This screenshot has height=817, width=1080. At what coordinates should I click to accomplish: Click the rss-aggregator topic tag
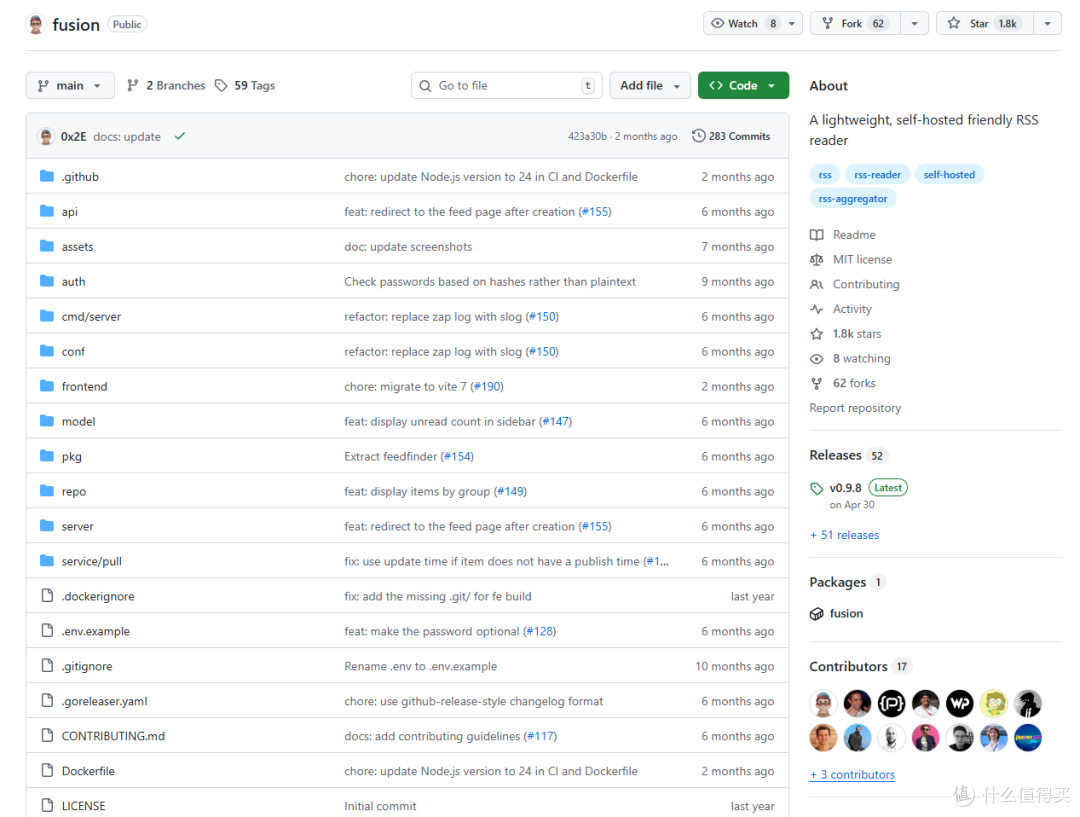pyautogui.click(x=853, y=199)
